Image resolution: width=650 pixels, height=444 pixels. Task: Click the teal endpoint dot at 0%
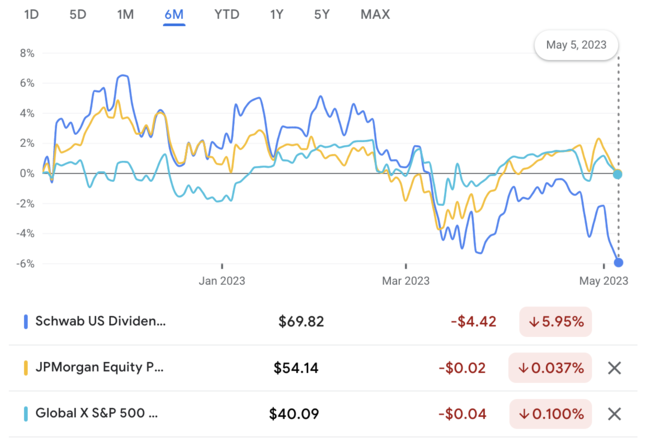coord(617,174)
